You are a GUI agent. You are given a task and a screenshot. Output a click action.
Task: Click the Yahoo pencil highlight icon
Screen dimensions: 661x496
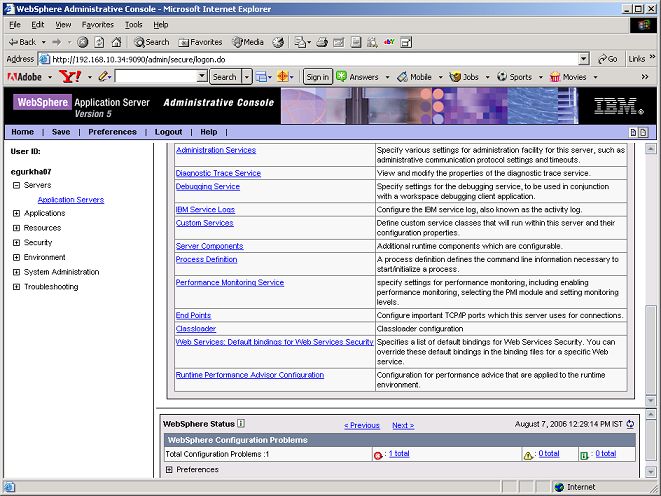coord(103,77)
